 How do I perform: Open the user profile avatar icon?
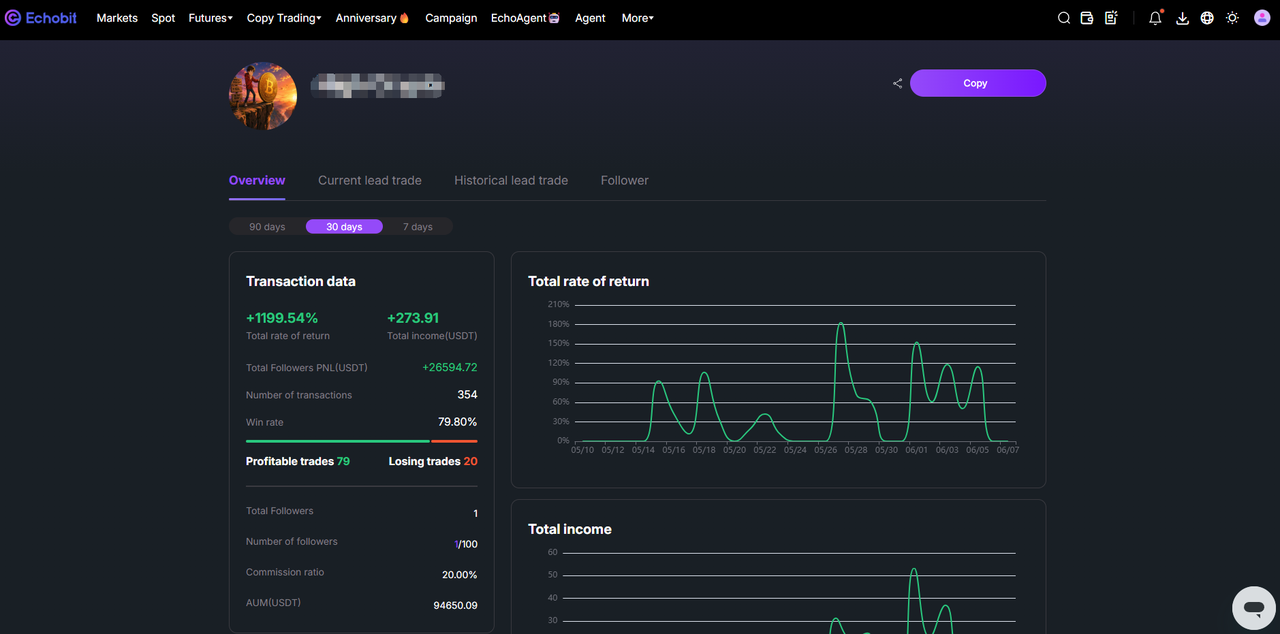click(1261, 18)
